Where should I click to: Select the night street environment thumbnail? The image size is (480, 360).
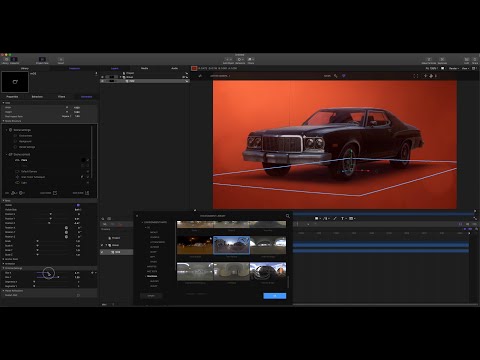[x=195, y=245]
